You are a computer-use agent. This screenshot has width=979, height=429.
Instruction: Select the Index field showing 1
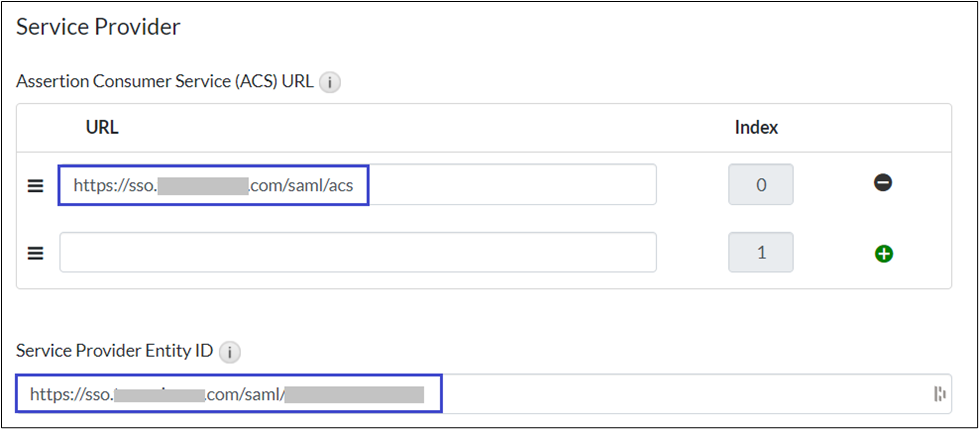[760, 253]
